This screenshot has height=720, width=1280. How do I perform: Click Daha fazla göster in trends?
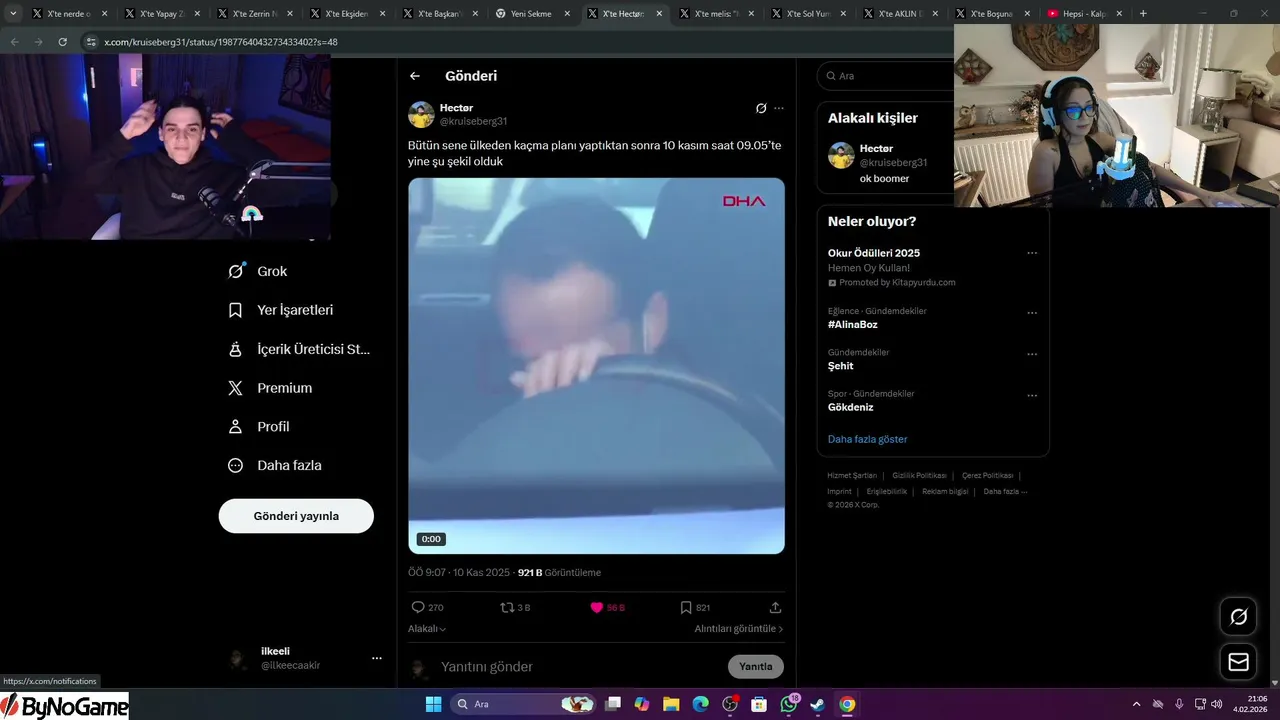868,439
